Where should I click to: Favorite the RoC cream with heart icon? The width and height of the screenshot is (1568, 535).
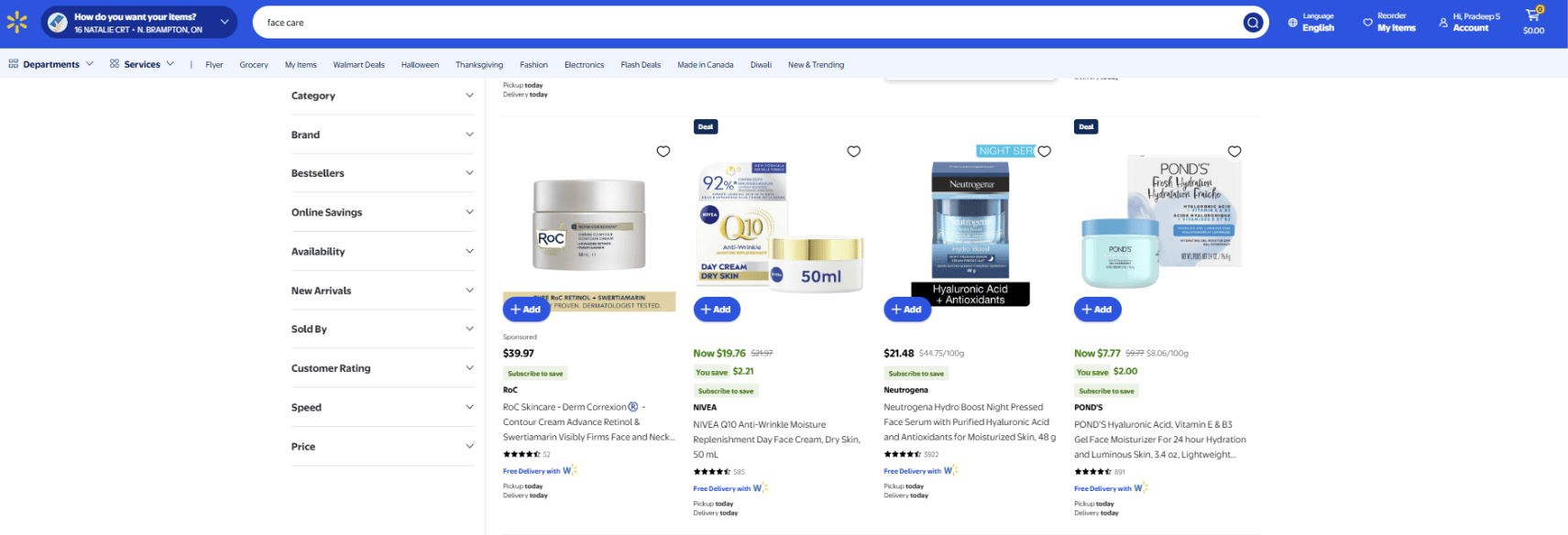pyautogui.click(x=663, y=151)
